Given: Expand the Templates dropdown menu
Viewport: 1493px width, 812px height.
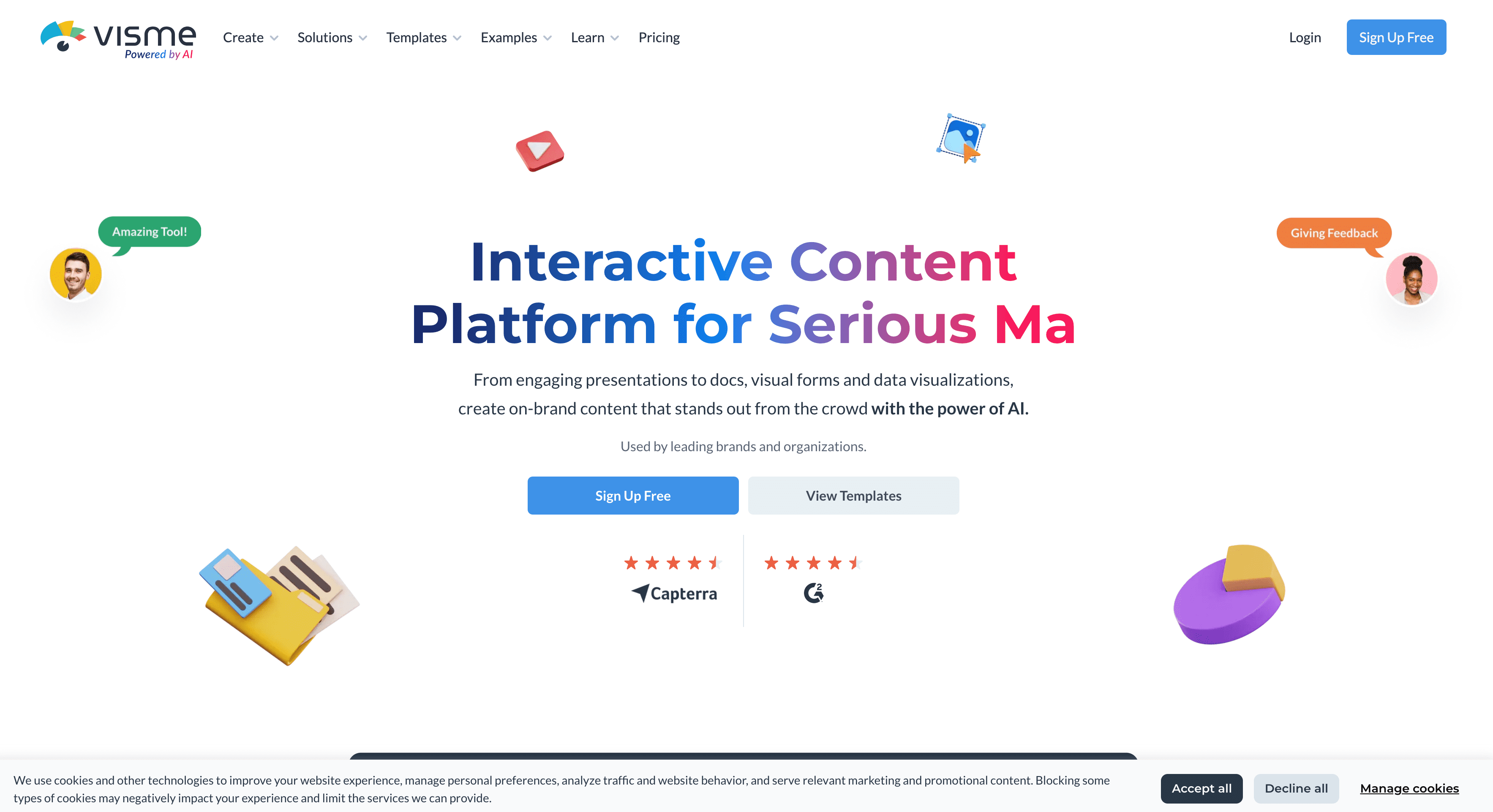Looking at the screenshot, I should coord(423,37).
